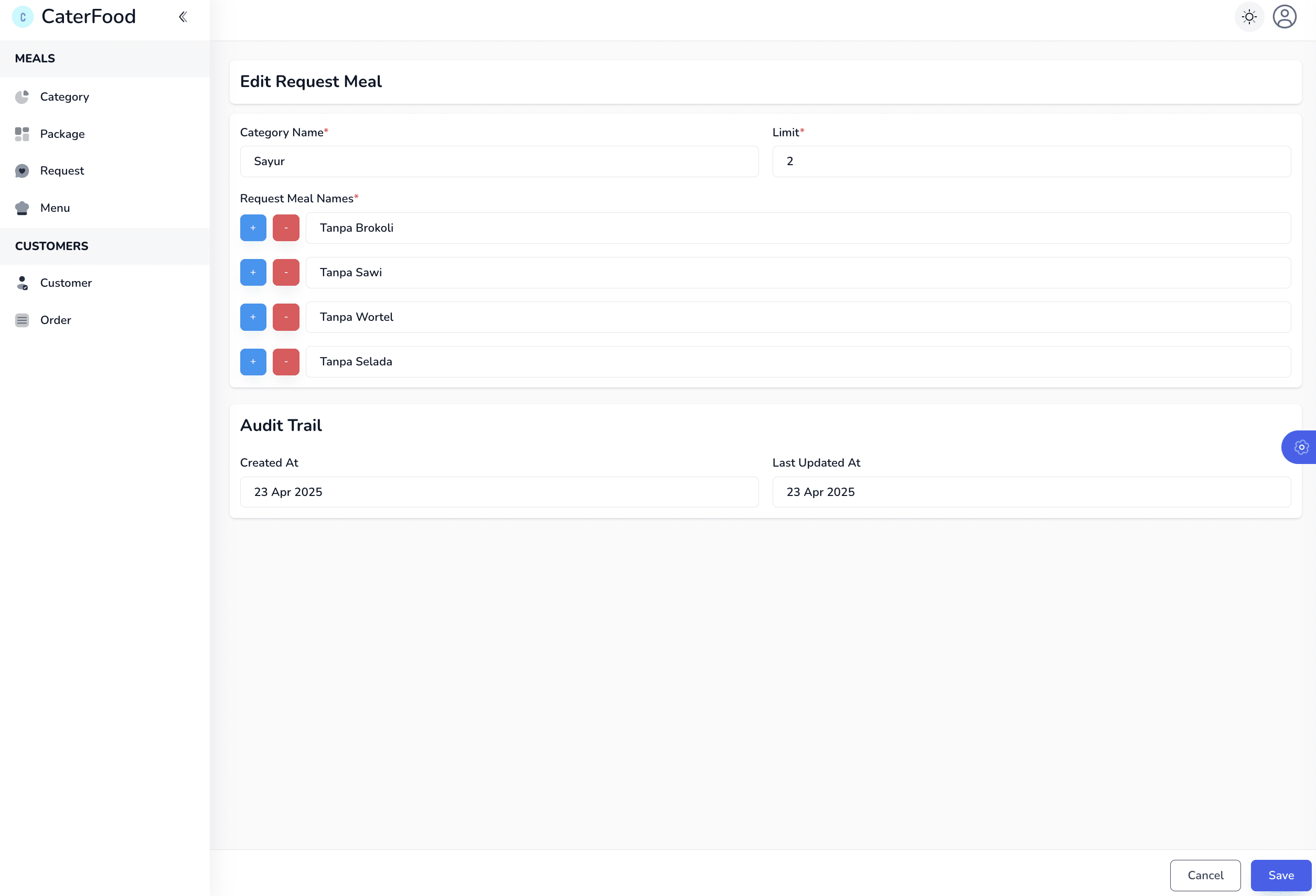
Task: Toggle the light/dark theme sun icon
Action: 1249,17
